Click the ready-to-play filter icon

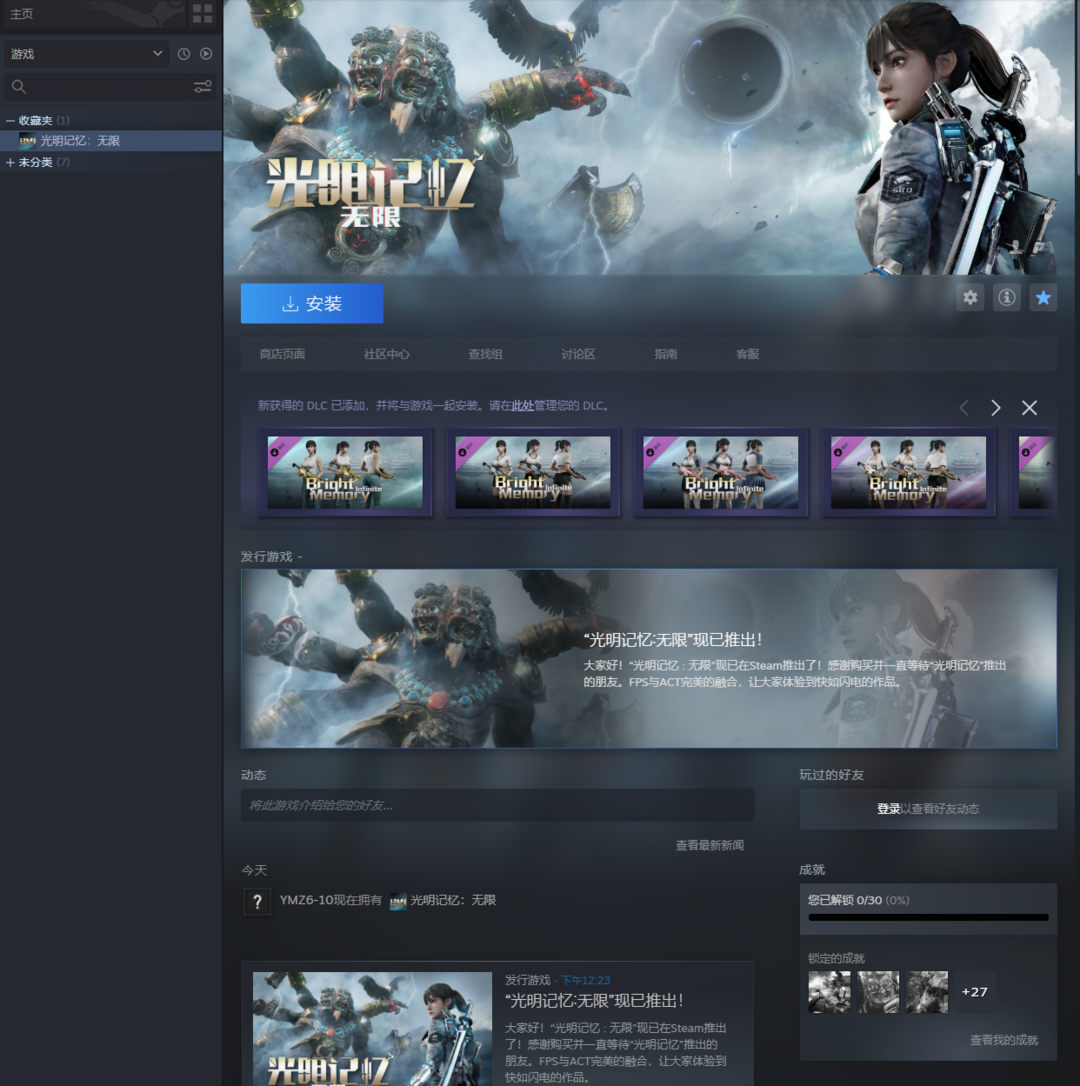[206, 54]
